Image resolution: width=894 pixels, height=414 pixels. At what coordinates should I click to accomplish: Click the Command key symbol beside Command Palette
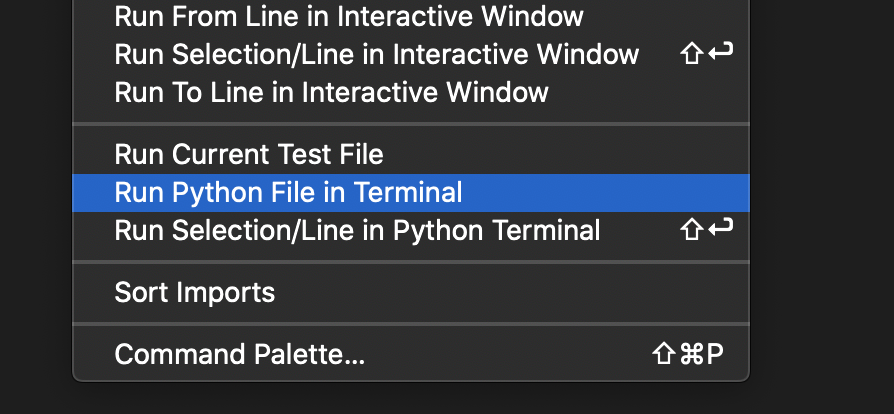688,354
